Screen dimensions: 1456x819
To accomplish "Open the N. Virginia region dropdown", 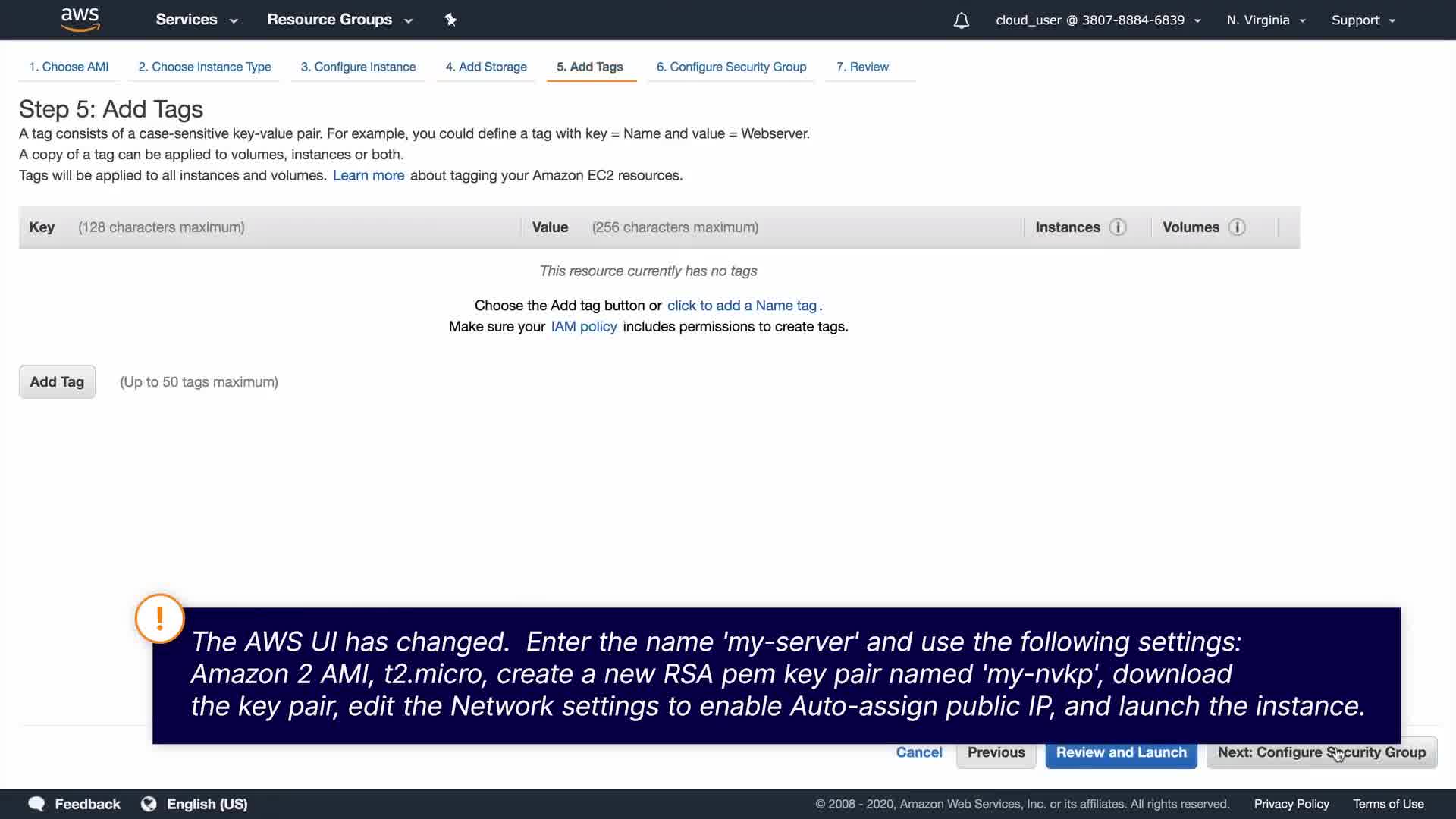I will 1266,20.
